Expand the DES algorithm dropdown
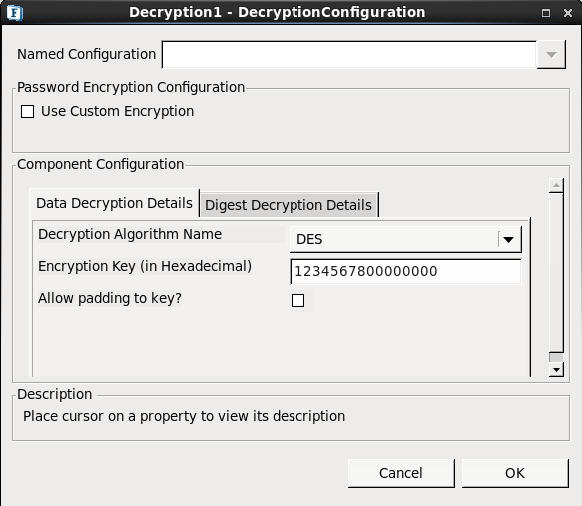The height and width of the screenshot is (506, 582). pyautogui.click(x=406, y=239)
